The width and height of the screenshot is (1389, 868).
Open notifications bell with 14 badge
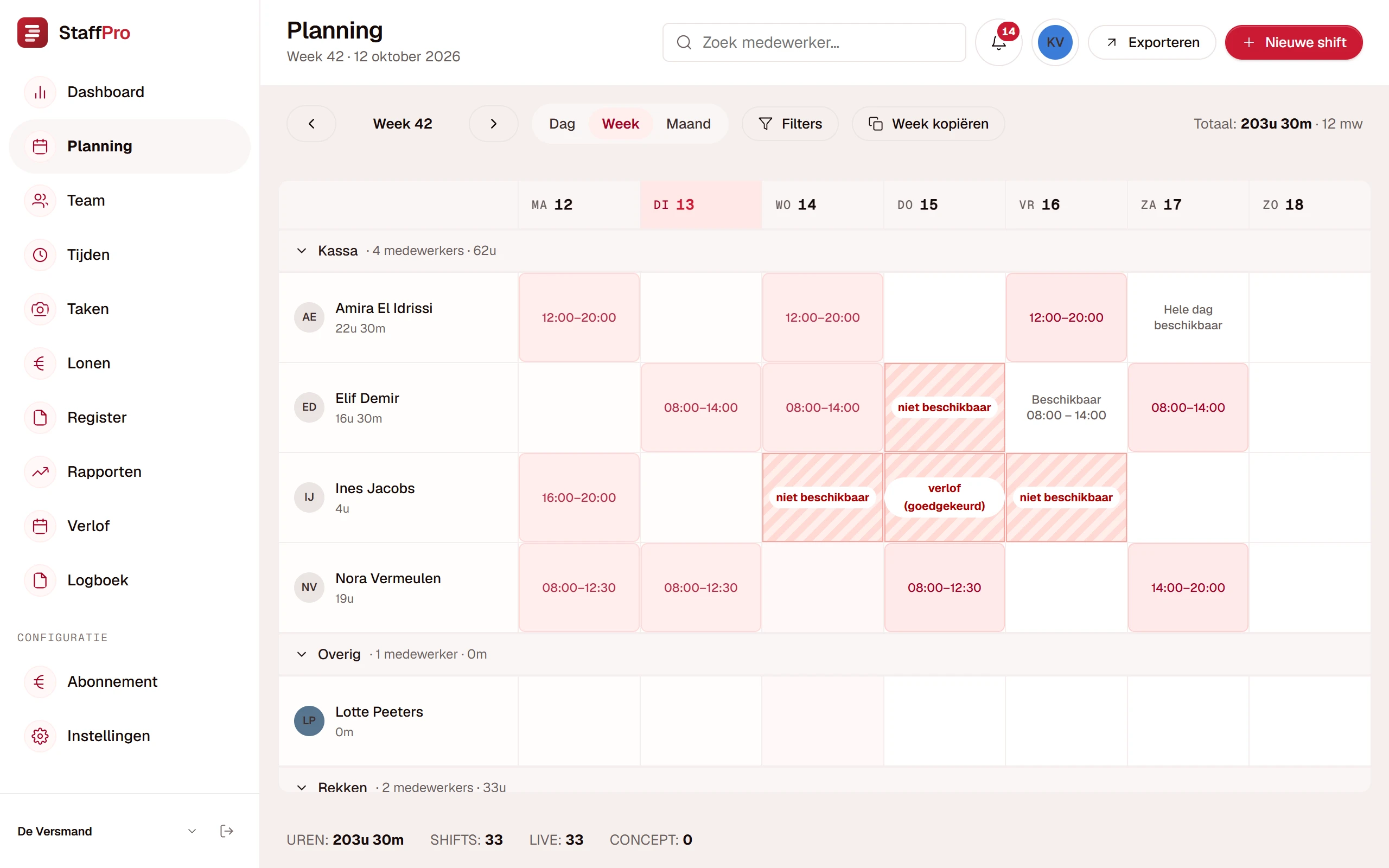click(x=999, y=42)
